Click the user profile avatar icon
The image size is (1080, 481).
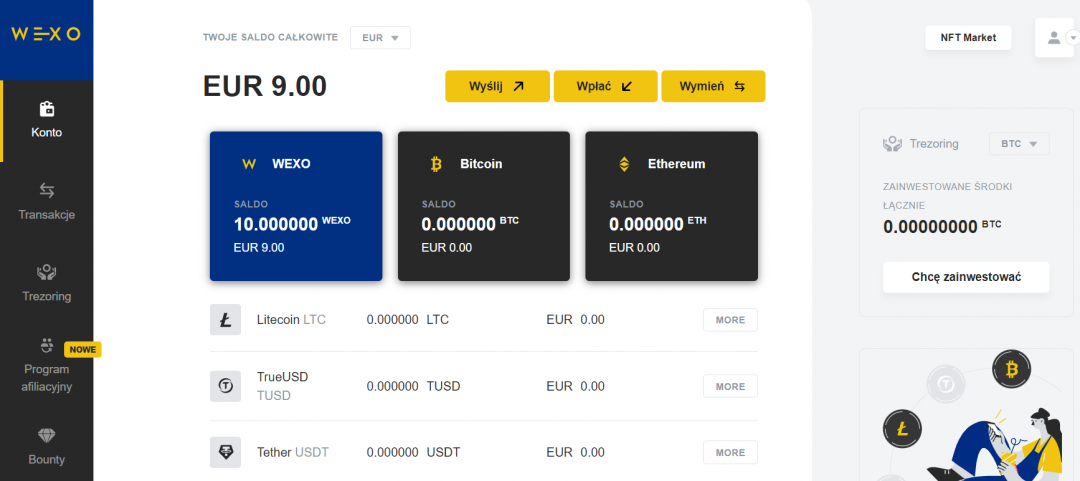coord(1053,38)
